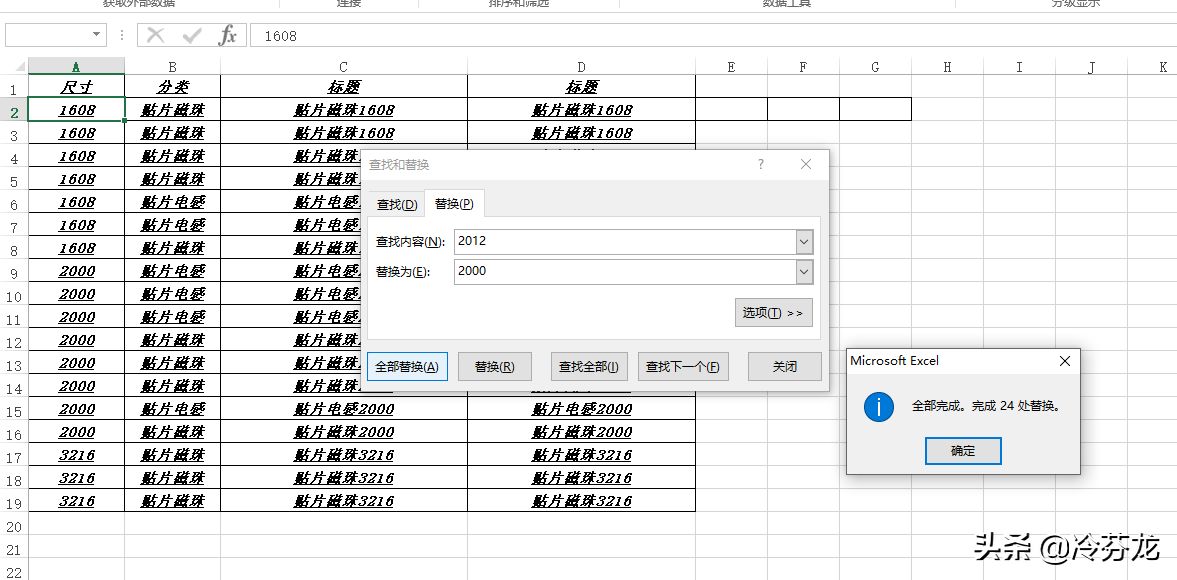Select column D header

(x=581, y=67)
